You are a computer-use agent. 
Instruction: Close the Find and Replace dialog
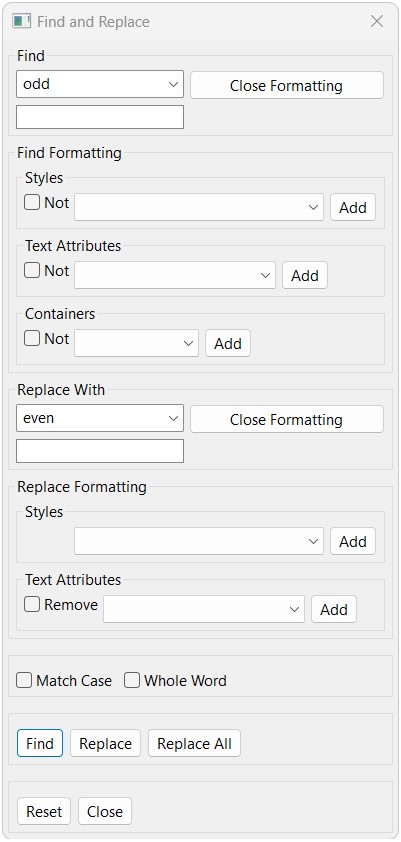(377, 21)
